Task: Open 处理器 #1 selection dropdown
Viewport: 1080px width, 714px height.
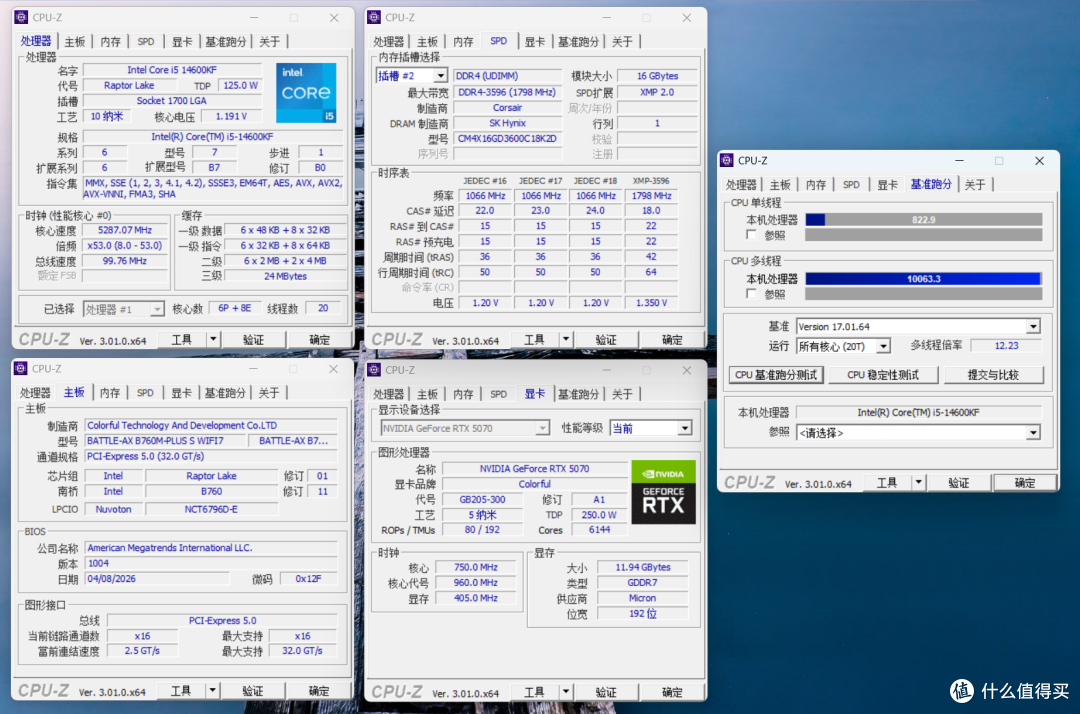Action: pos(157,309)
